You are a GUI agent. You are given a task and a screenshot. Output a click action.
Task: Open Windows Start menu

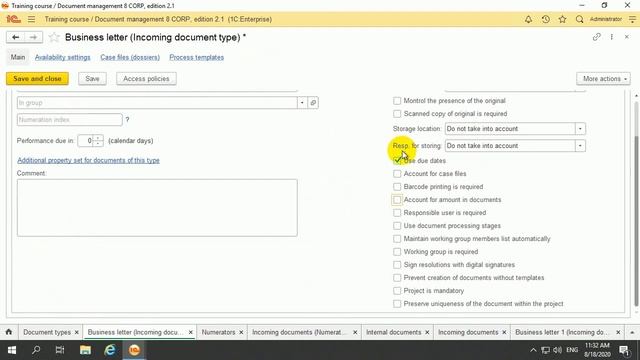11,350
